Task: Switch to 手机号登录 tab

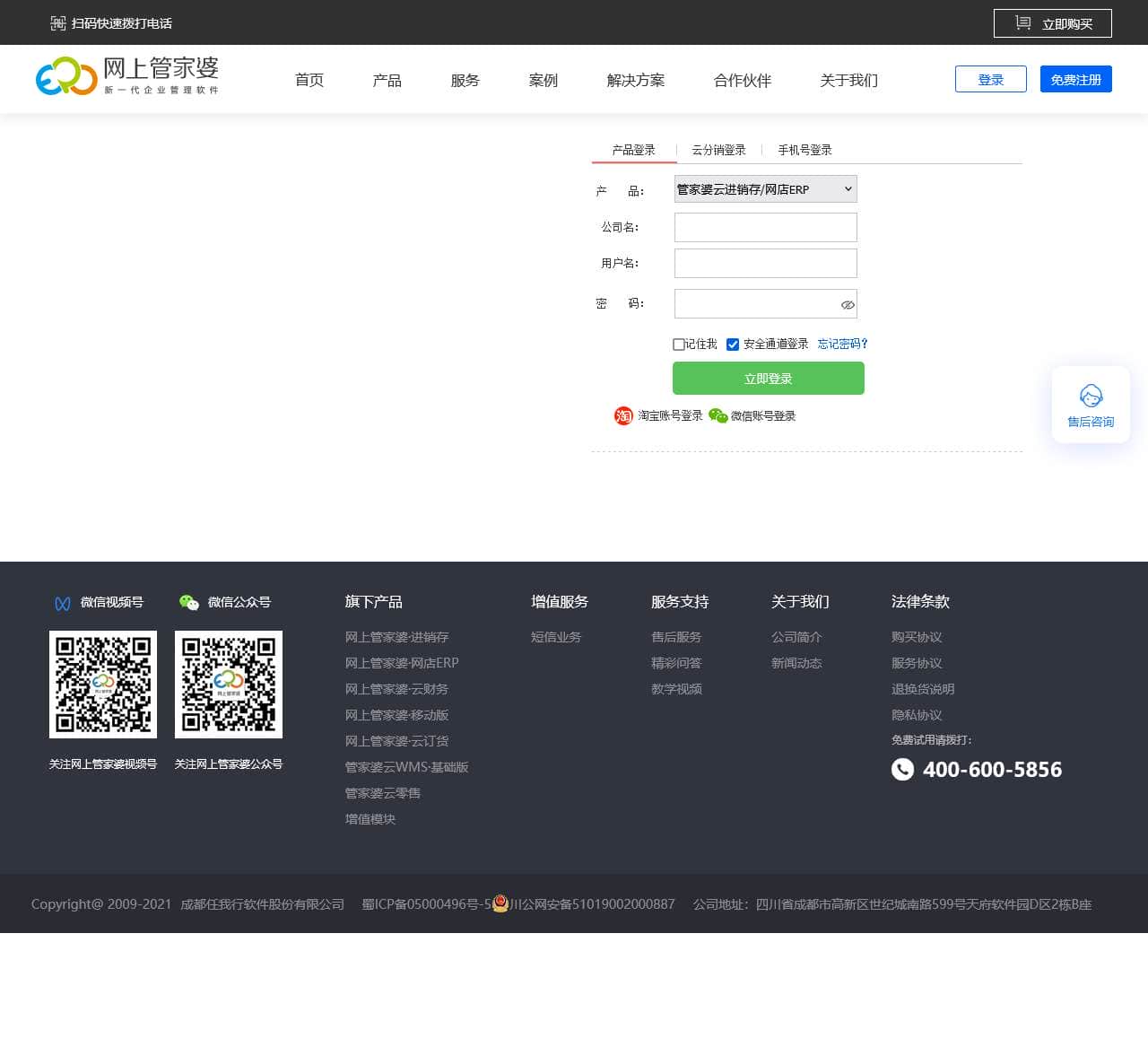Action: click(x=804, y=150)
